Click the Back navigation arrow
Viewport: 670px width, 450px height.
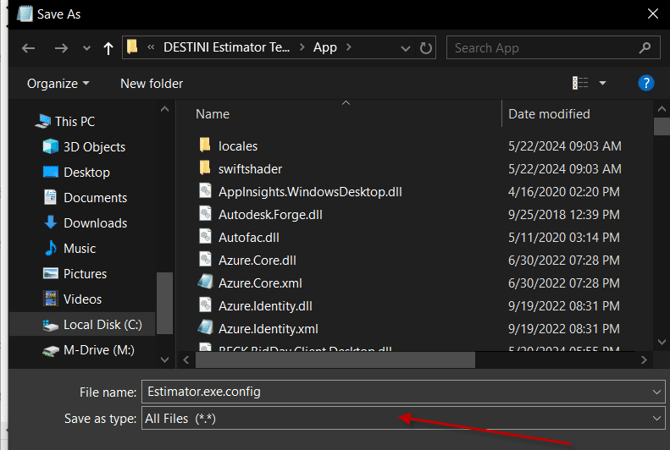[28, 47]
